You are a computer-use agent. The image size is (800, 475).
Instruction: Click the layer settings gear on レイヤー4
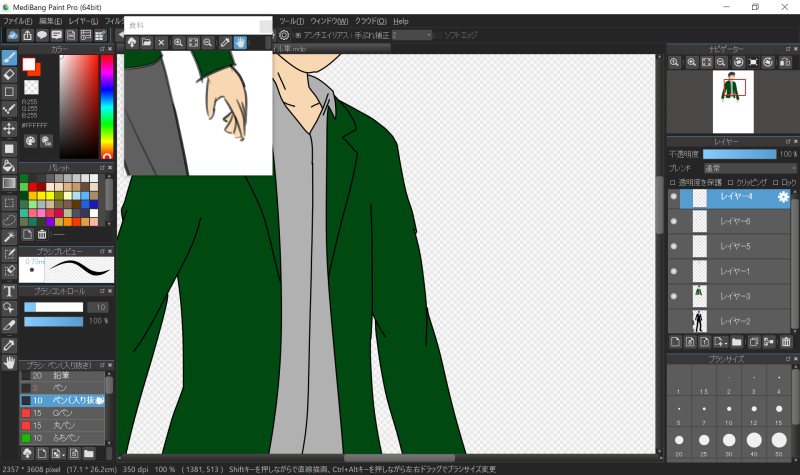point(783,198)
